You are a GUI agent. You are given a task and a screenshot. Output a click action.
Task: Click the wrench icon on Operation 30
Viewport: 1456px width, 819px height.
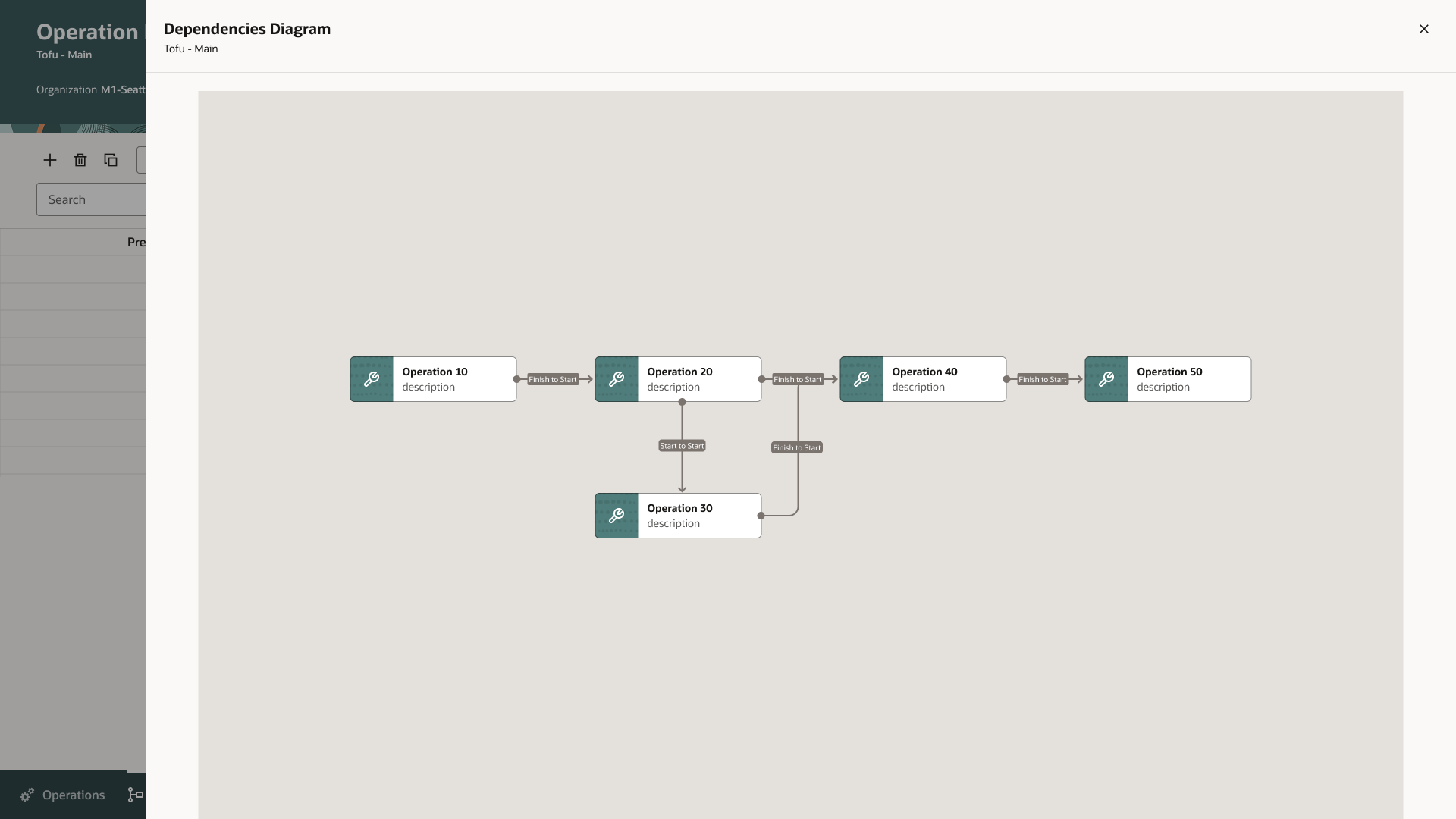click(617, 516)
